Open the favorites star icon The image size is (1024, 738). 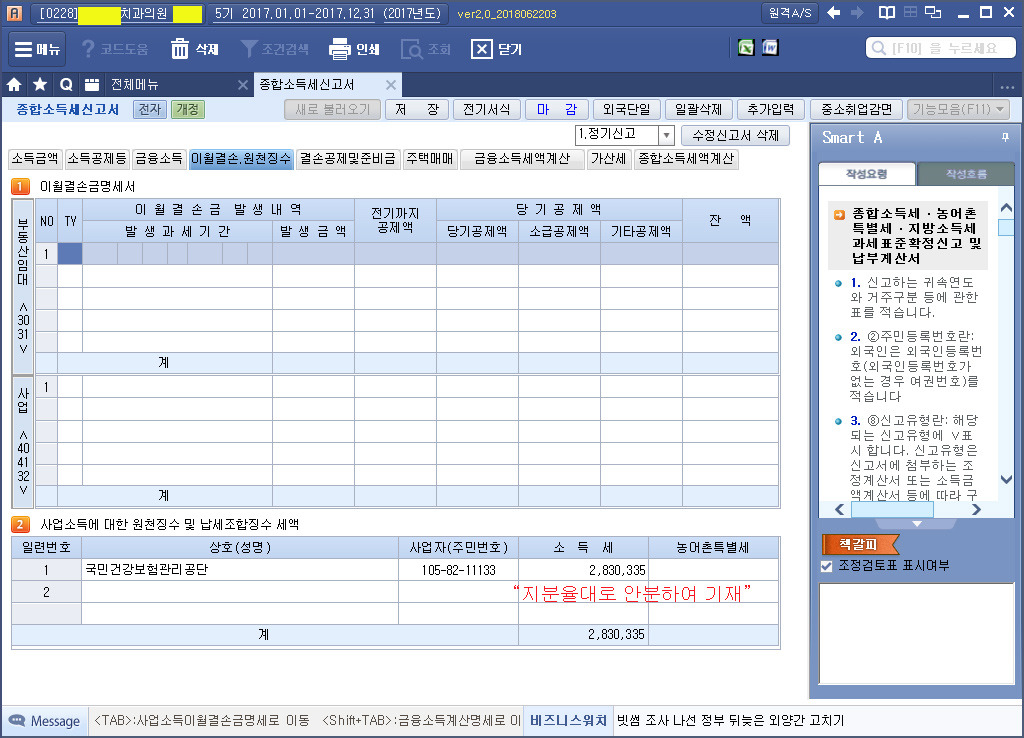click(x=40, y=85)
